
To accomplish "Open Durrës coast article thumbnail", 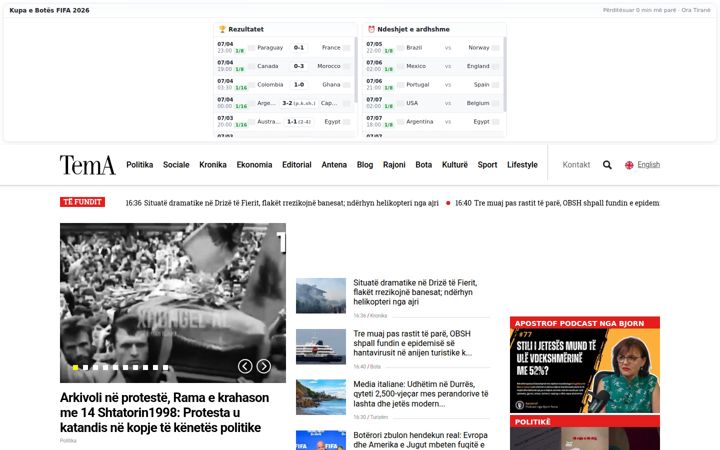I will (x=321, y=397).
